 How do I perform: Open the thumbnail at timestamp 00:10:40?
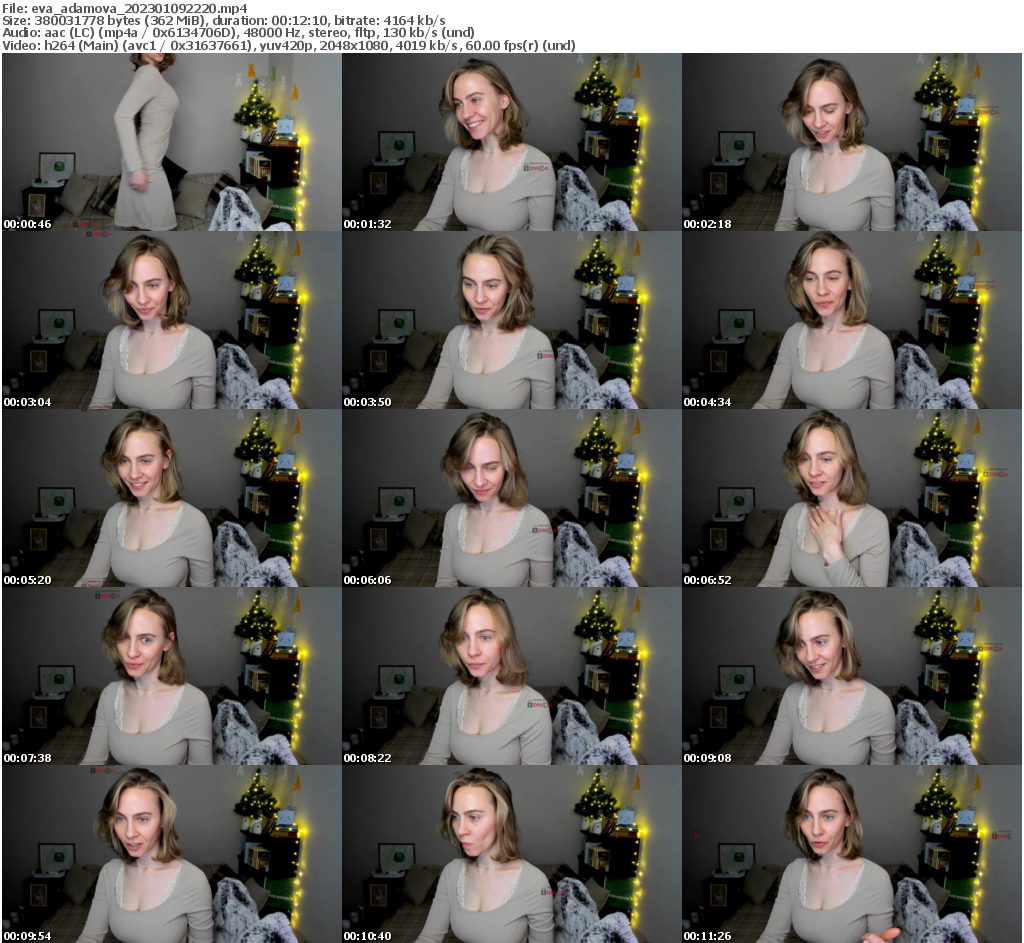511,854
